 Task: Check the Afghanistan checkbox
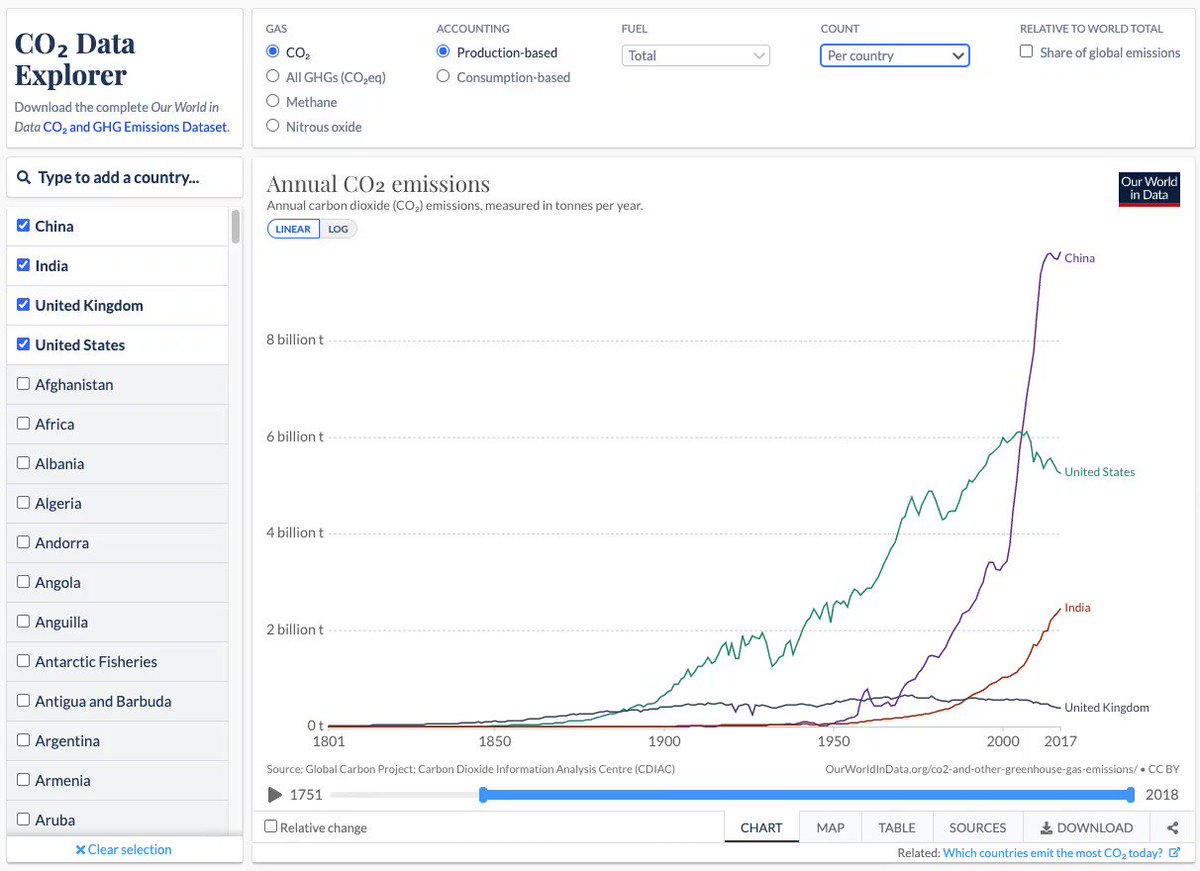[x=24, y=384]
